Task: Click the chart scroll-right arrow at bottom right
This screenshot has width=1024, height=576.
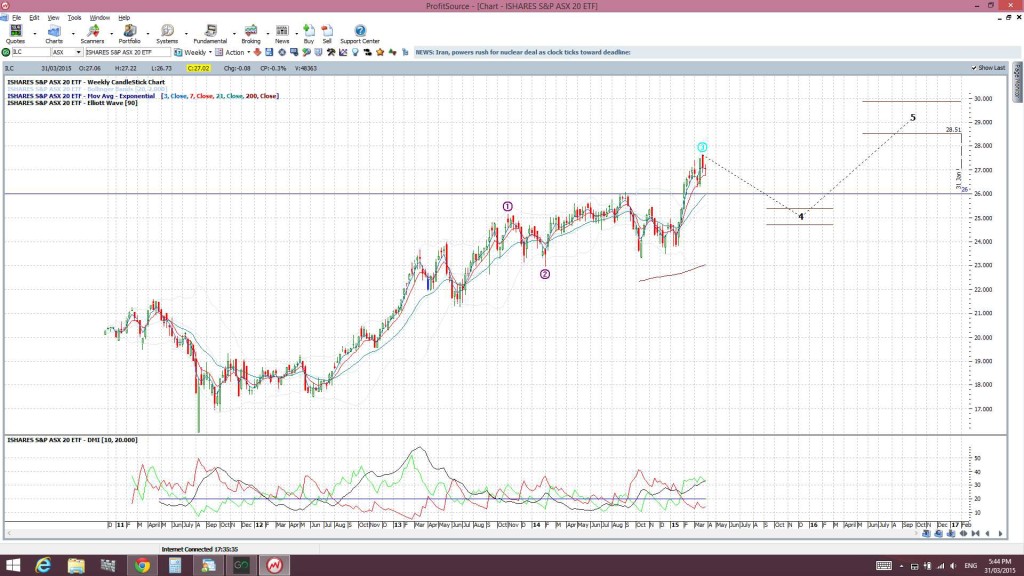Action: (x=1000, y=534)
